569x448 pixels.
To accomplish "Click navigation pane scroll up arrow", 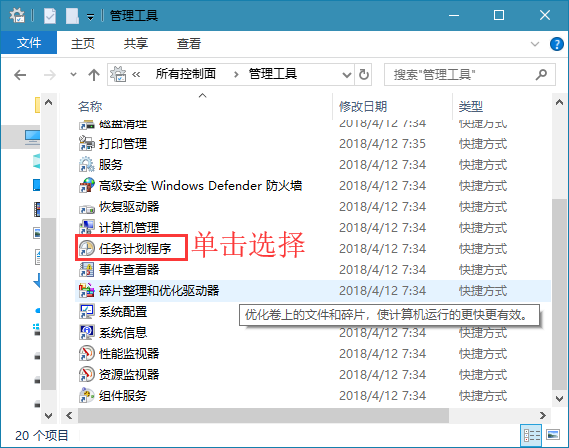I will [48, 102].
